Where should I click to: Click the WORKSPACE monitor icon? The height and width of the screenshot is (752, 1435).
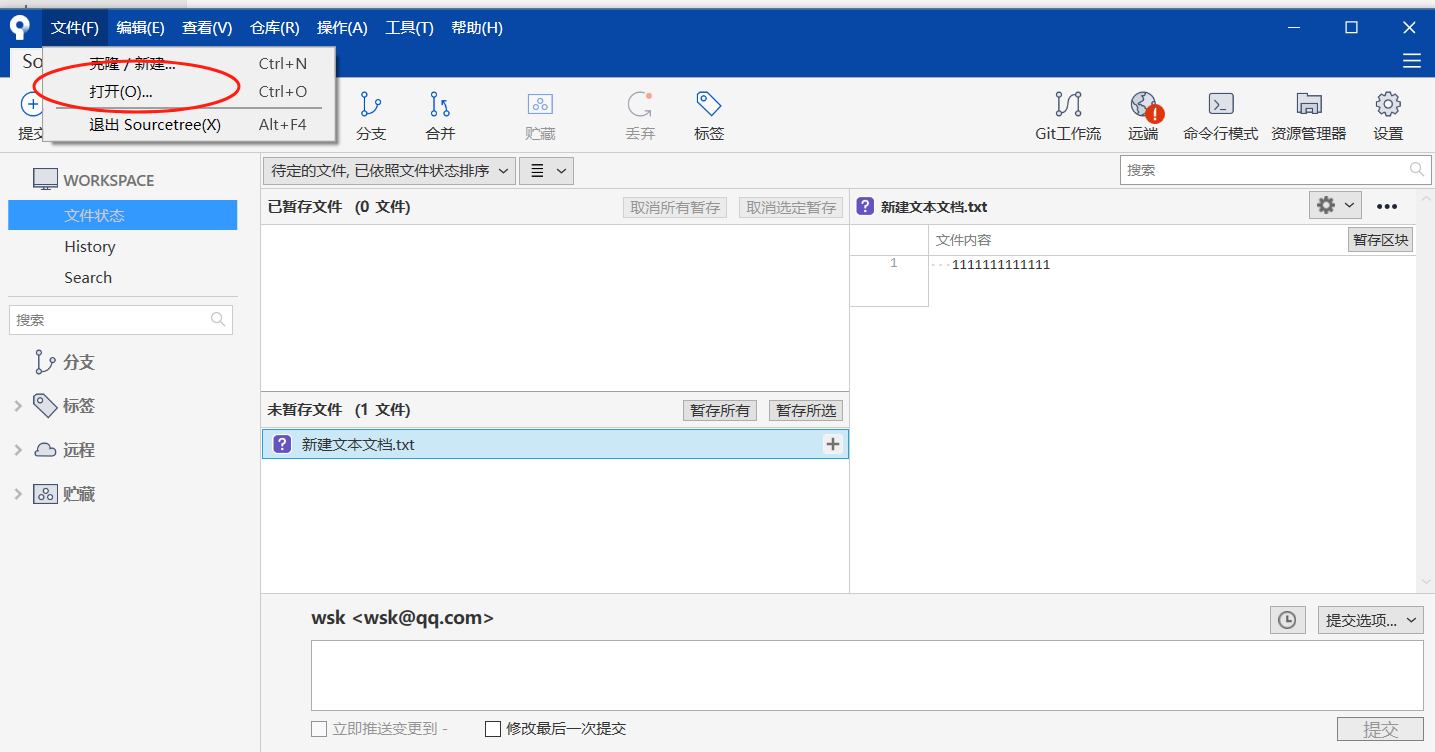point(45,180)
